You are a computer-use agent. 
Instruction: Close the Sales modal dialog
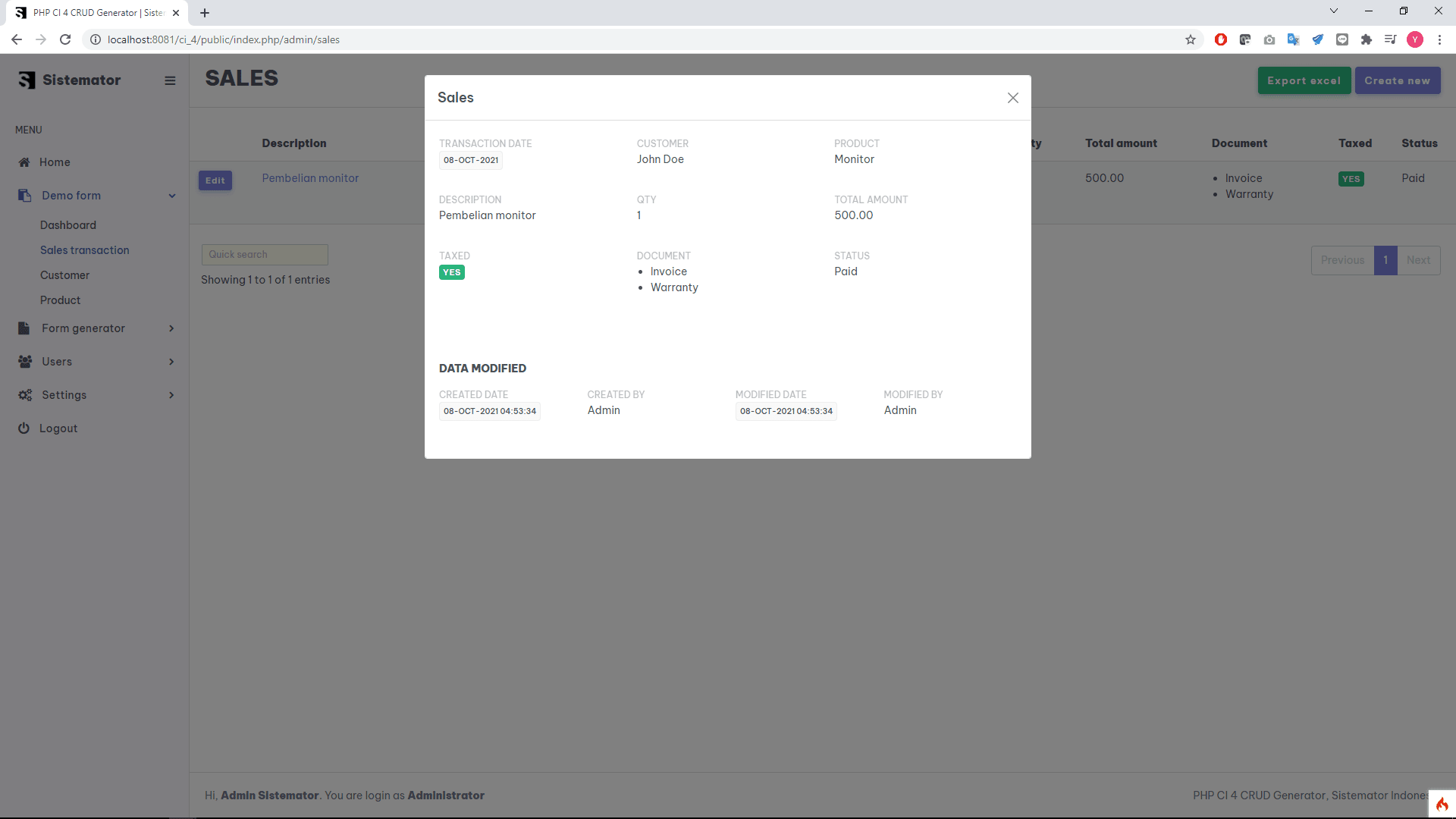click(1012, 98)
